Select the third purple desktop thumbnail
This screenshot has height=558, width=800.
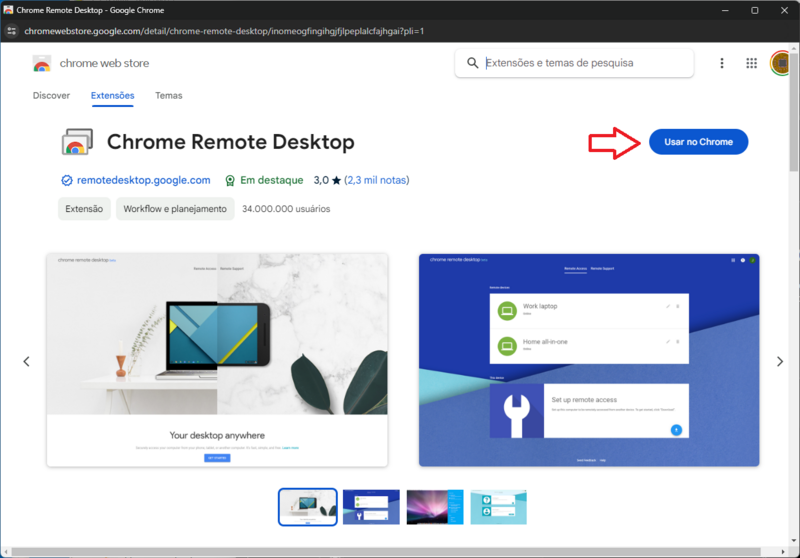pyautogui.click(x=435, y=507)
